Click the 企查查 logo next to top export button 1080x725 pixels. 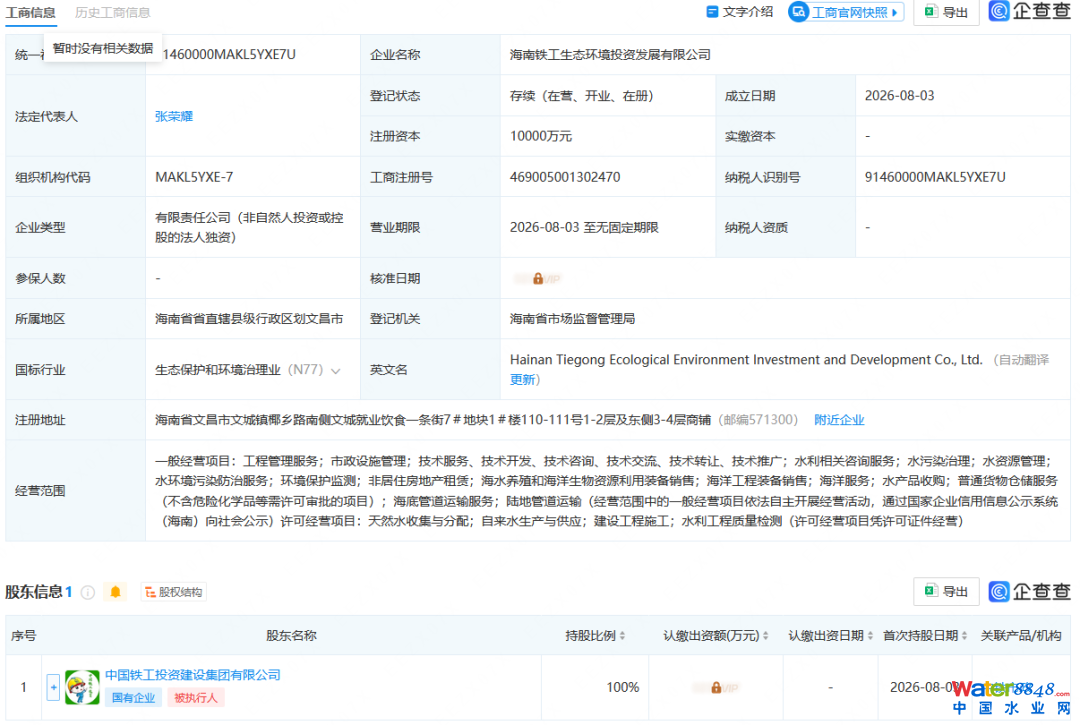[1030, 11]
